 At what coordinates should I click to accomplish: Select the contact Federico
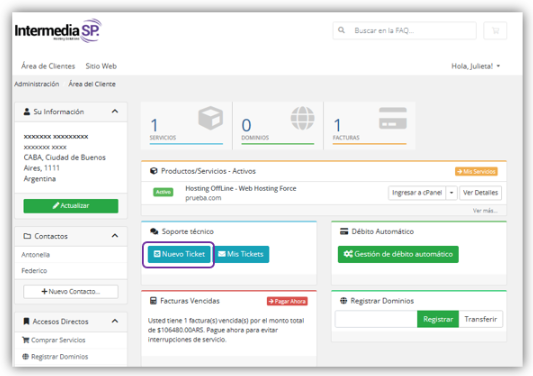pyautogui.click(x=34, y=271)
